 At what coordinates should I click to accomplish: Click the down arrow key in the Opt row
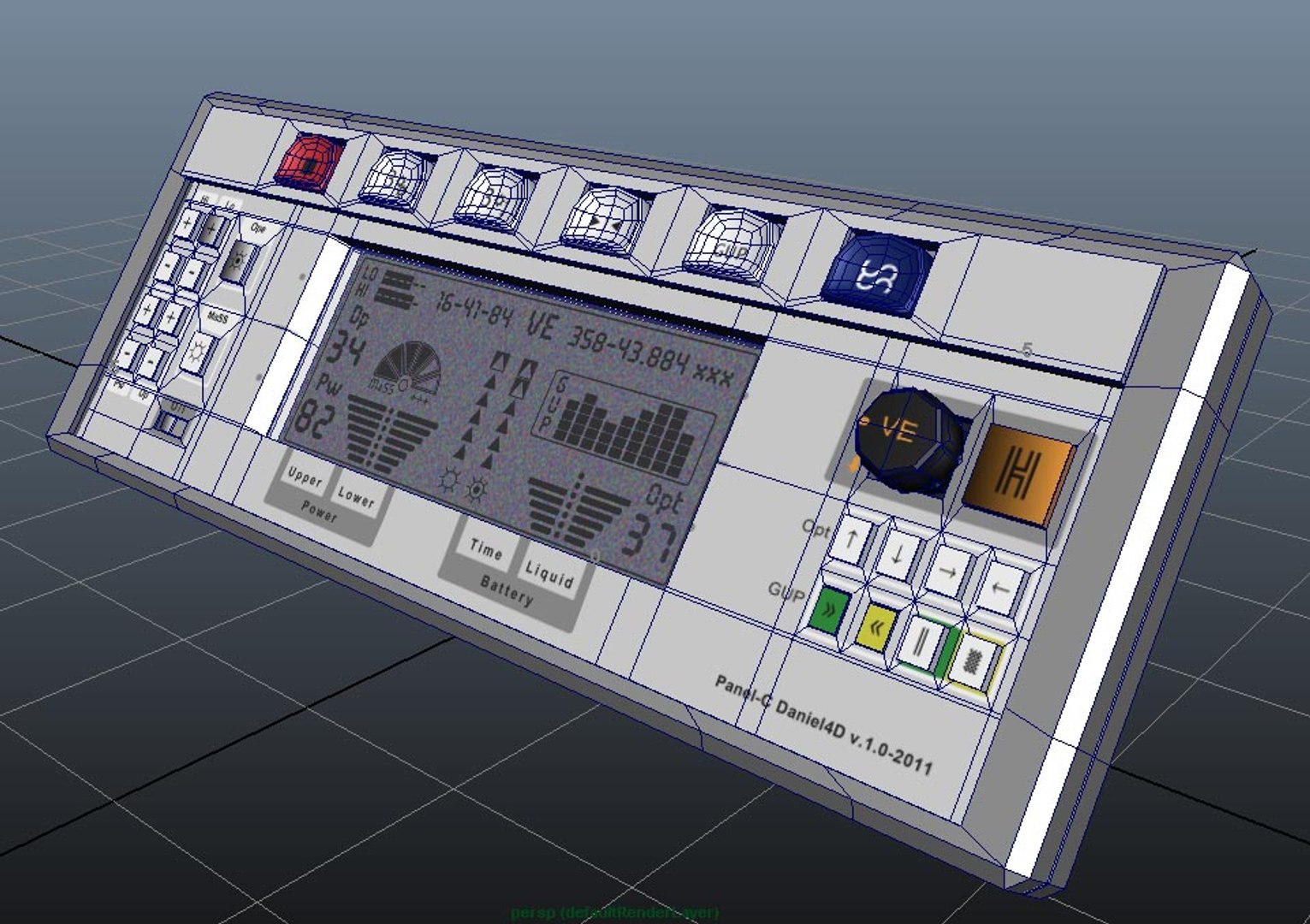coord(898,554)
